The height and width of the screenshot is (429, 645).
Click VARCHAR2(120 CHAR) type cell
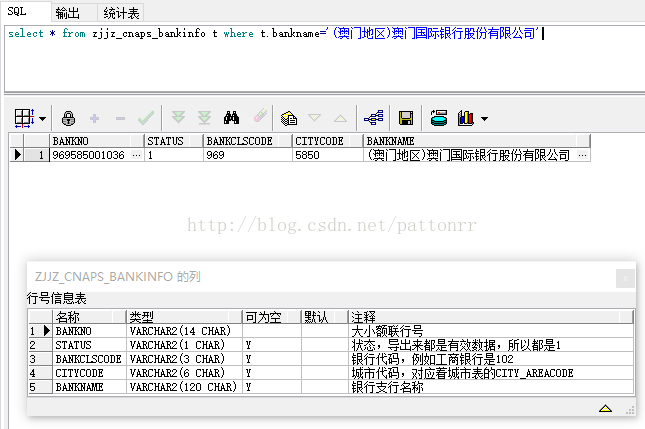(184, 387)
